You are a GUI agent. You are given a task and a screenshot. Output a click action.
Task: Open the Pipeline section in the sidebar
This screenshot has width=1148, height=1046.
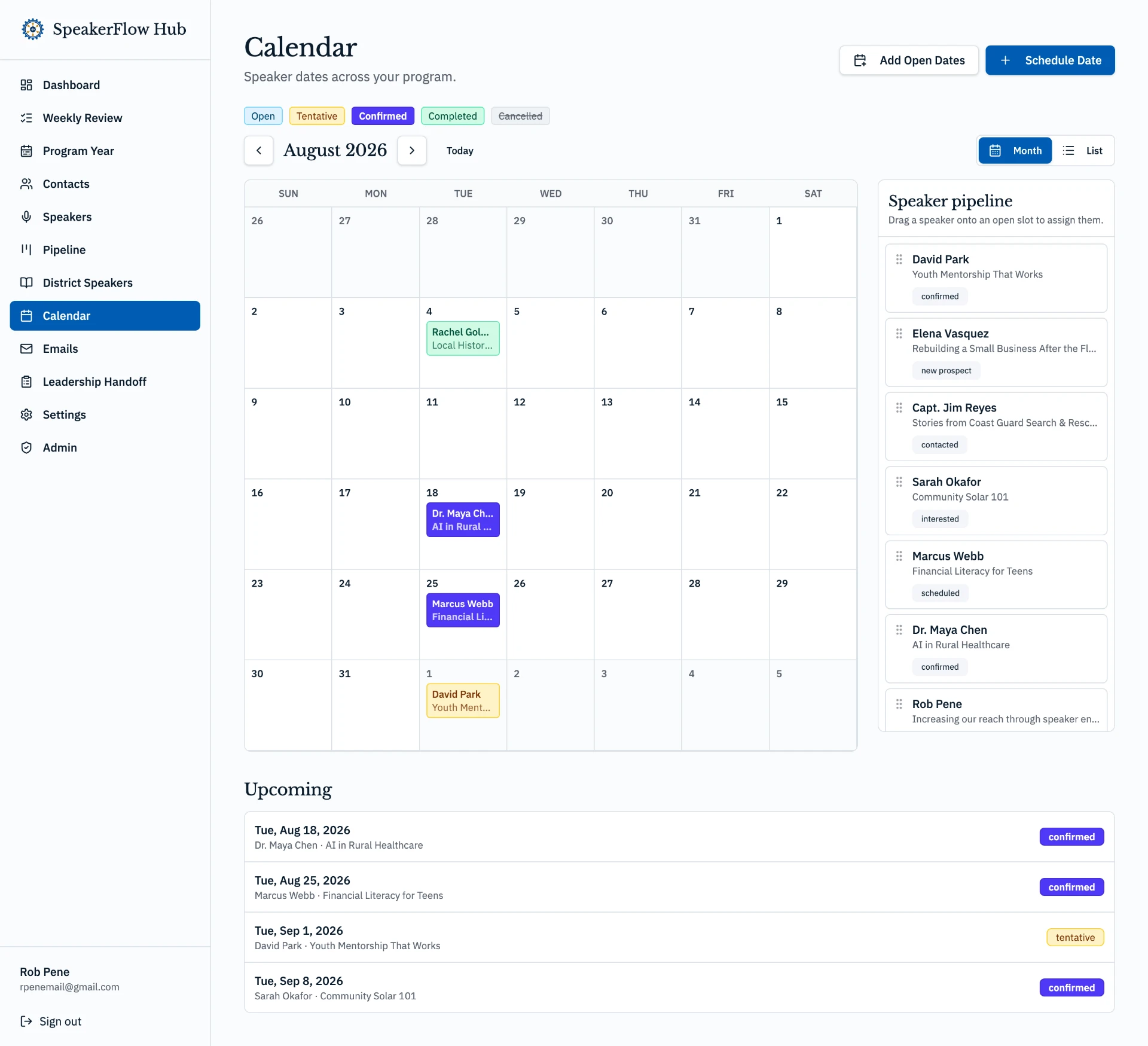tap(105, 249)
